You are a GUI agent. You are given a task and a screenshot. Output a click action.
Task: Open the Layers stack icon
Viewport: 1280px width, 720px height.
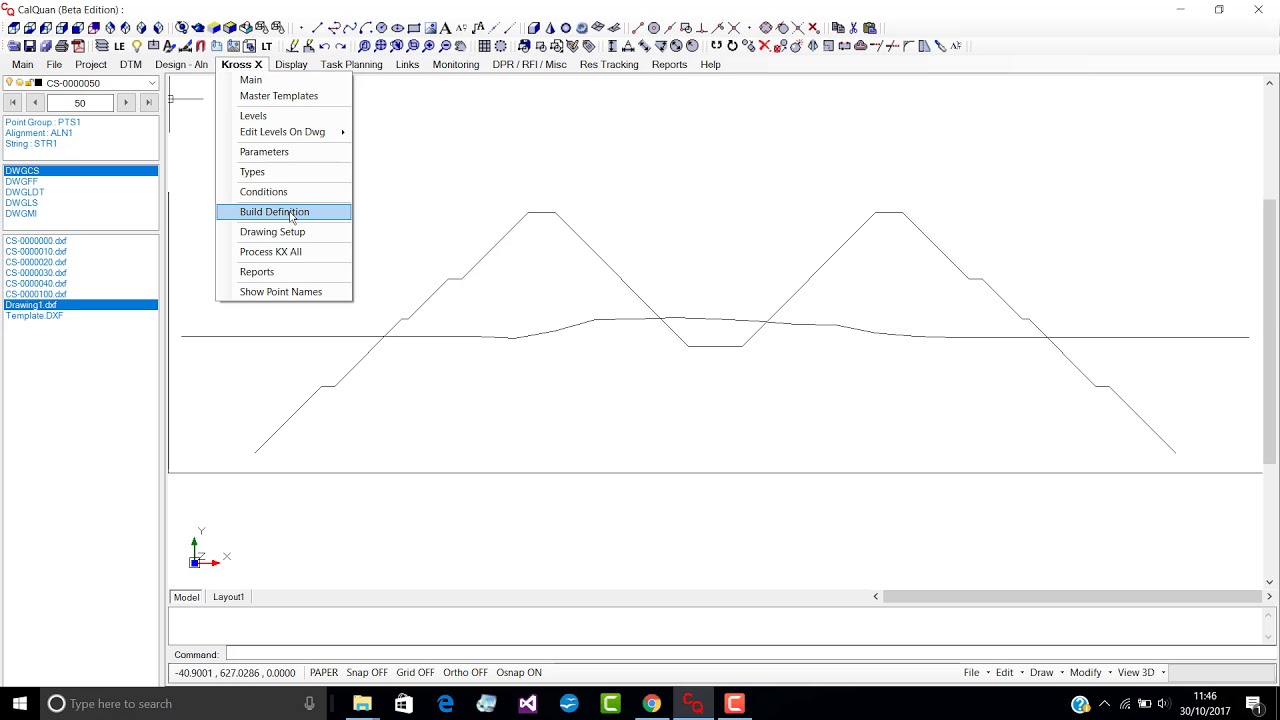point(102,46)
